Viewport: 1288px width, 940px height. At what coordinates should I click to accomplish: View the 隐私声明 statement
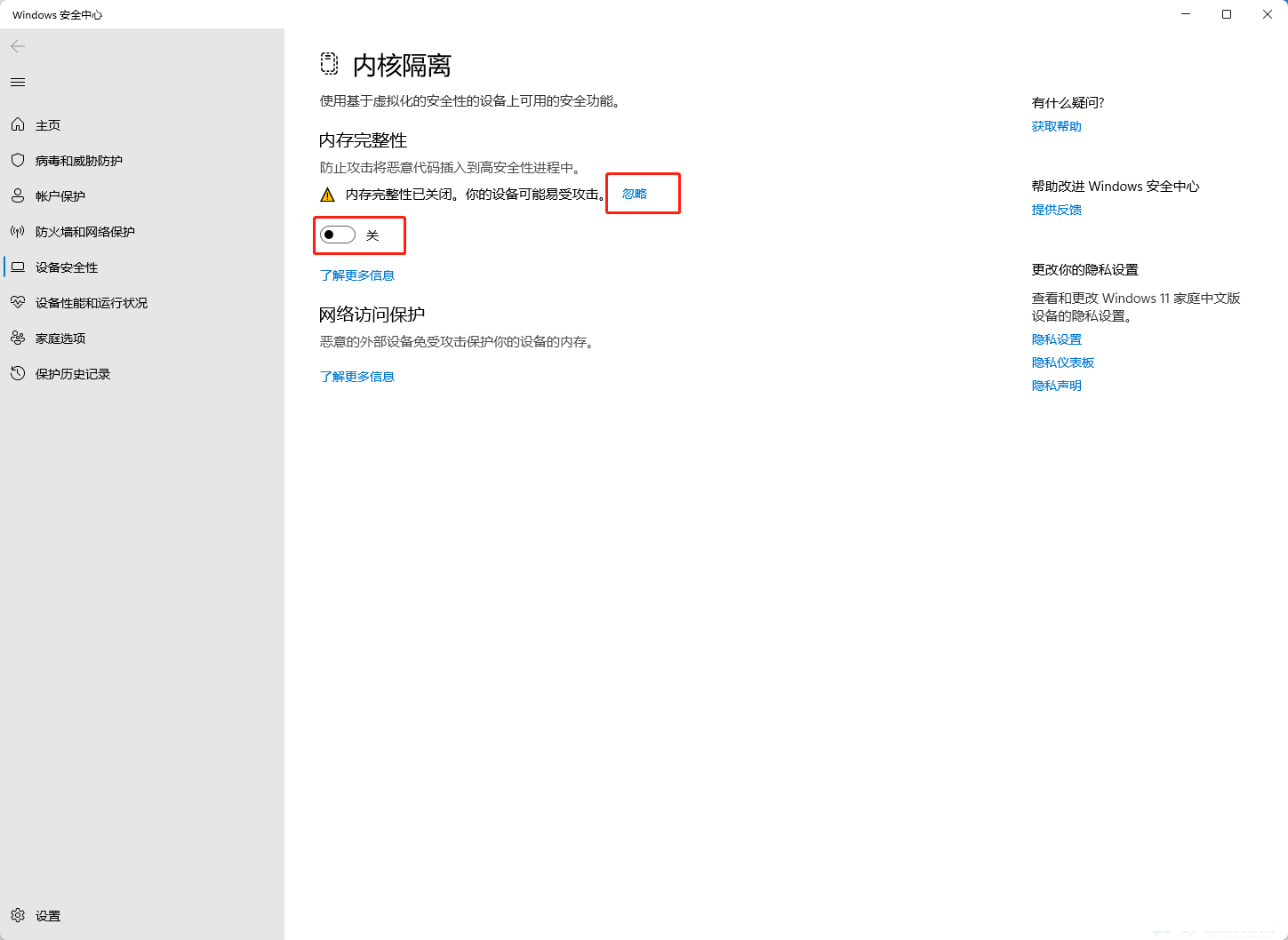pos(1056,385)
